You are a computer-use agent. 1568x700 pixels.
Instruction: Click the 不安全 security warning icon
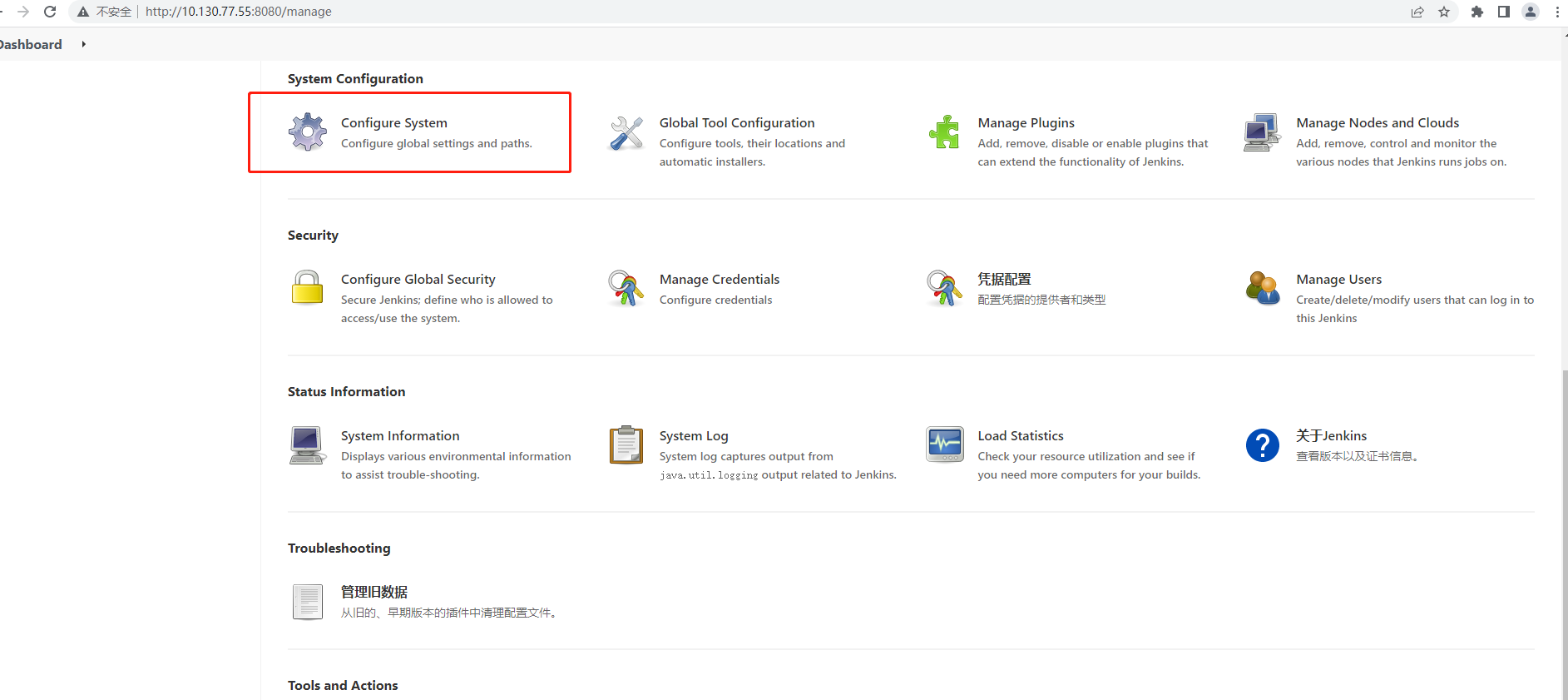[83, 12]
